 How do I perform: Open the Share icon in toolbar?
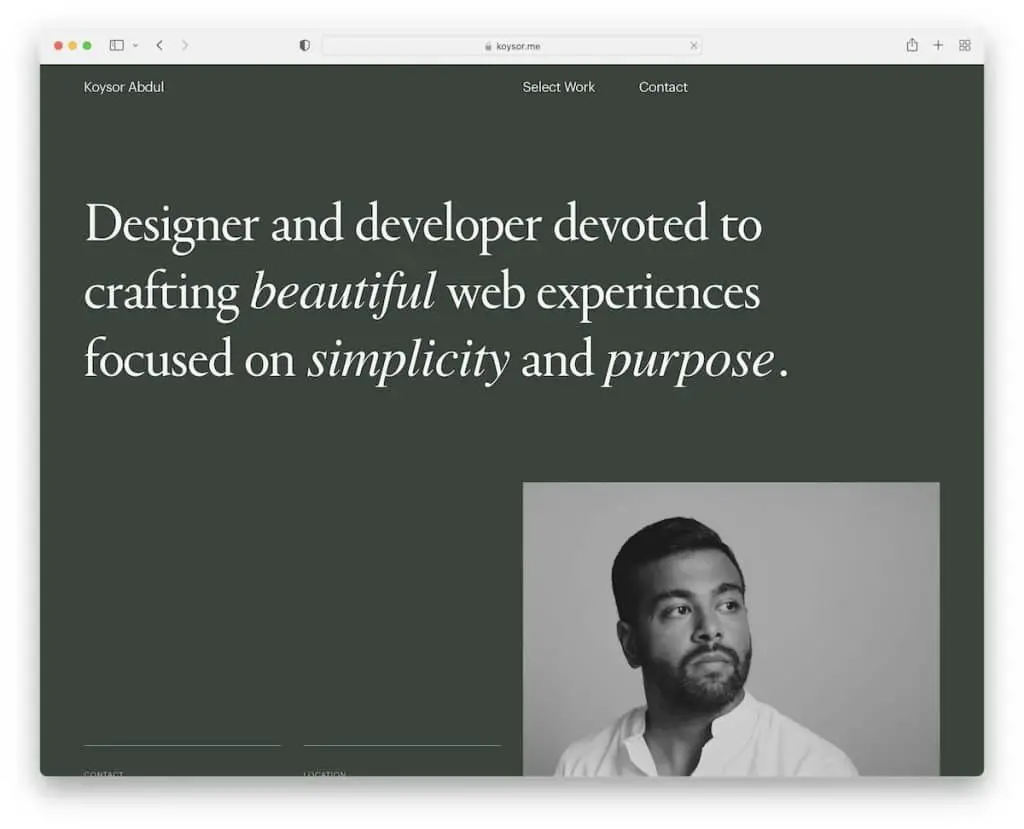911,45
